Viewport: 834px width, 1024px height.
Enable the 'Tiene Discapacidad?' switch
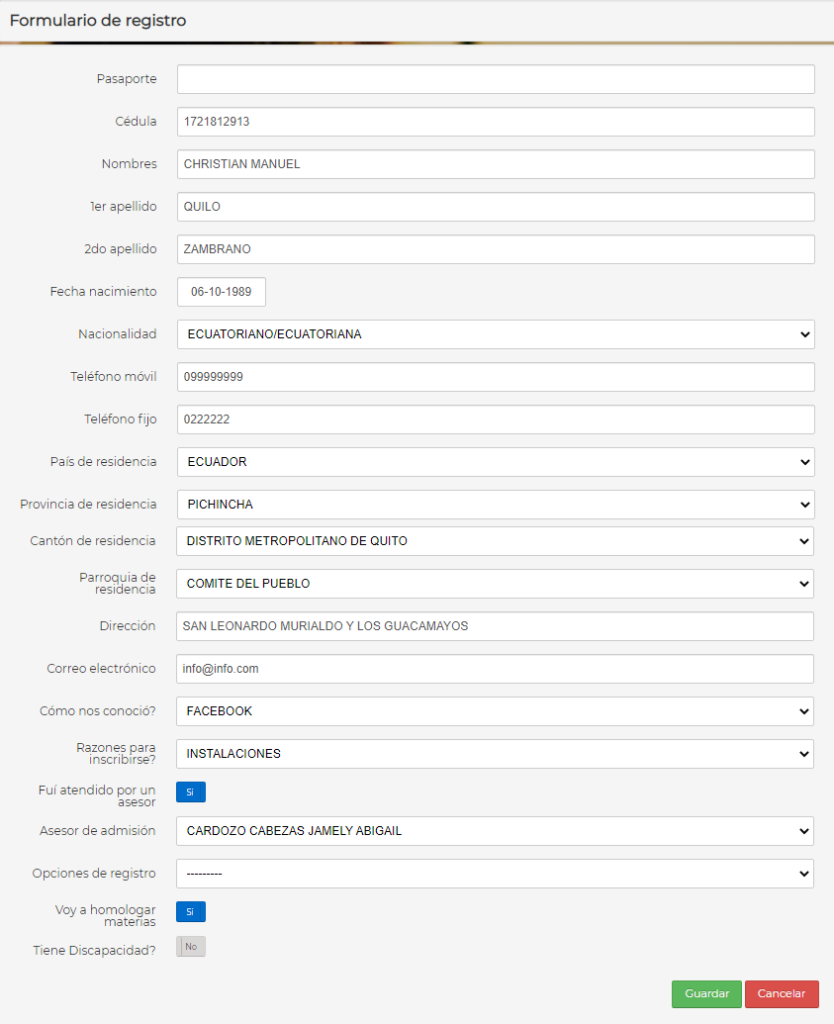[x=191, y=946]
